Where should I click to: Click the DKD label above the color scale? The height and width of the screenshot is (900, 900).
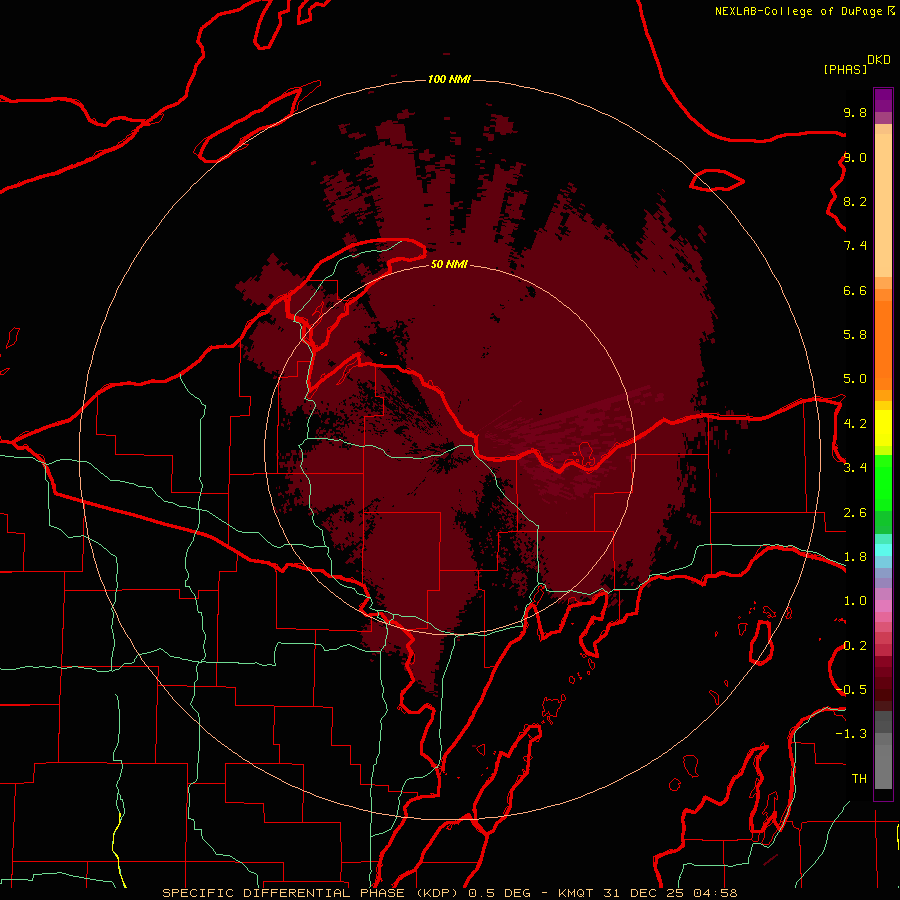pos(879,60)
